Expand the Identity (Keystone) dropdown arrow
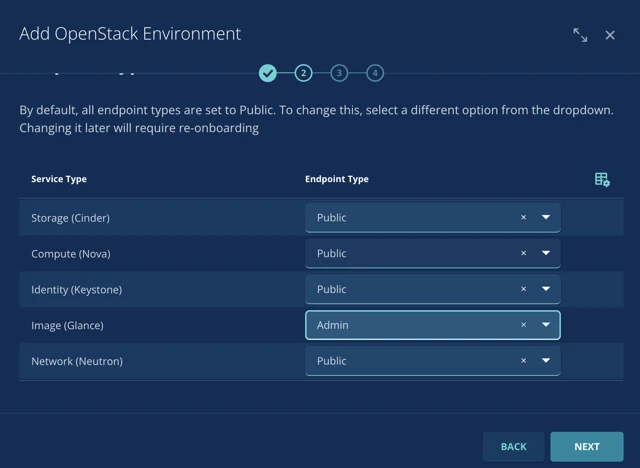This screenshot has width=640, height=468. 546,289
